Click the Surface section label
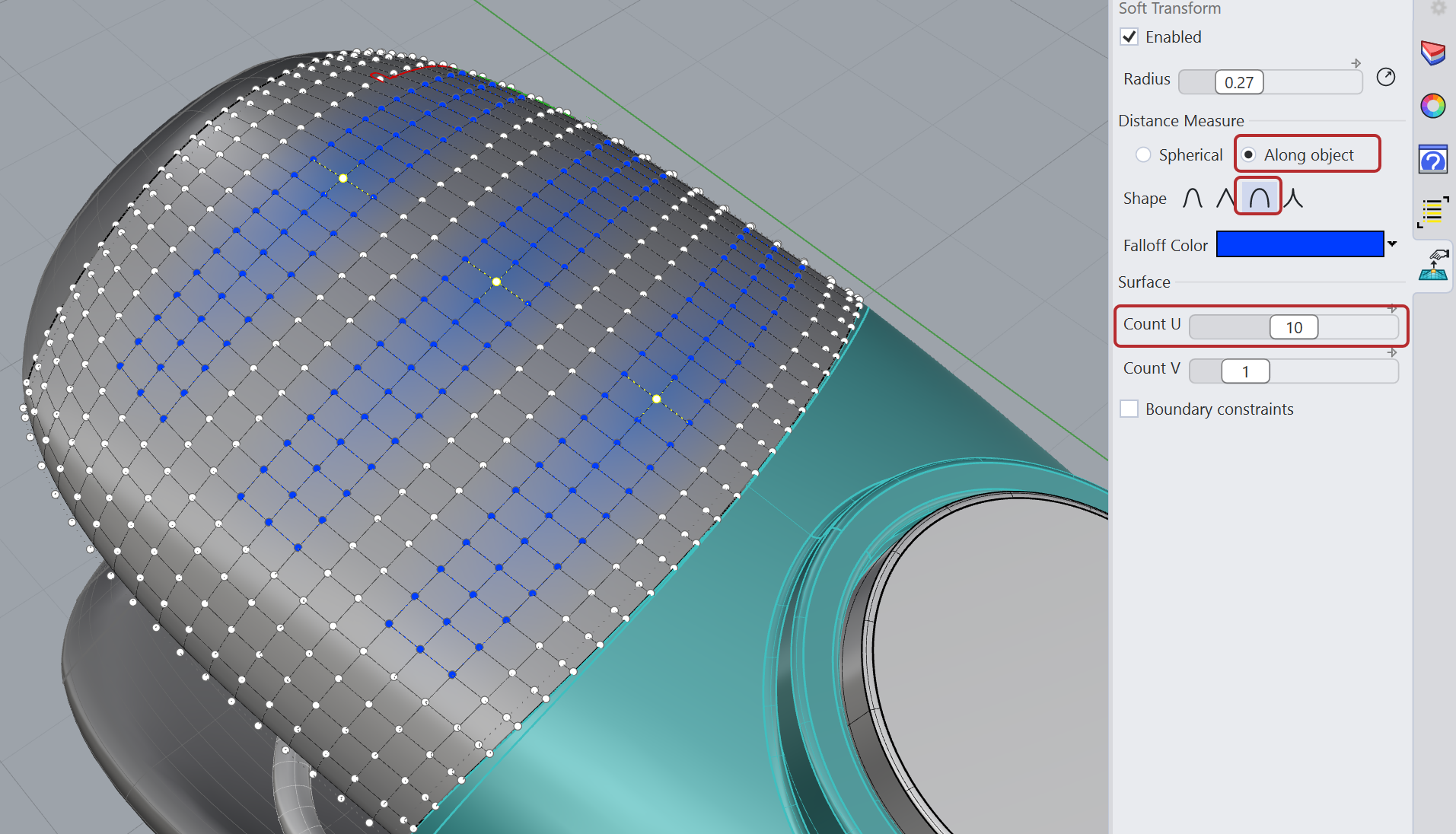The height and width of the screenshot is (834, 1456). [x=1144, y=282]
